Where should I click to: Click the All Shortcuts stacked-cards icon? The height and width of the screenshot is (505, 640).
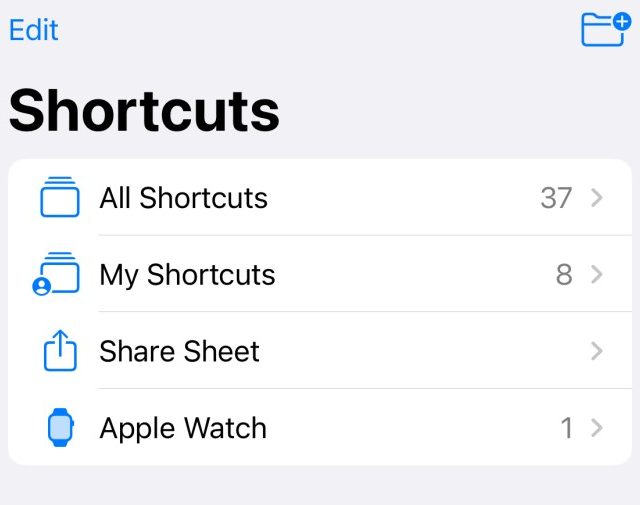[x=60, y=197]
